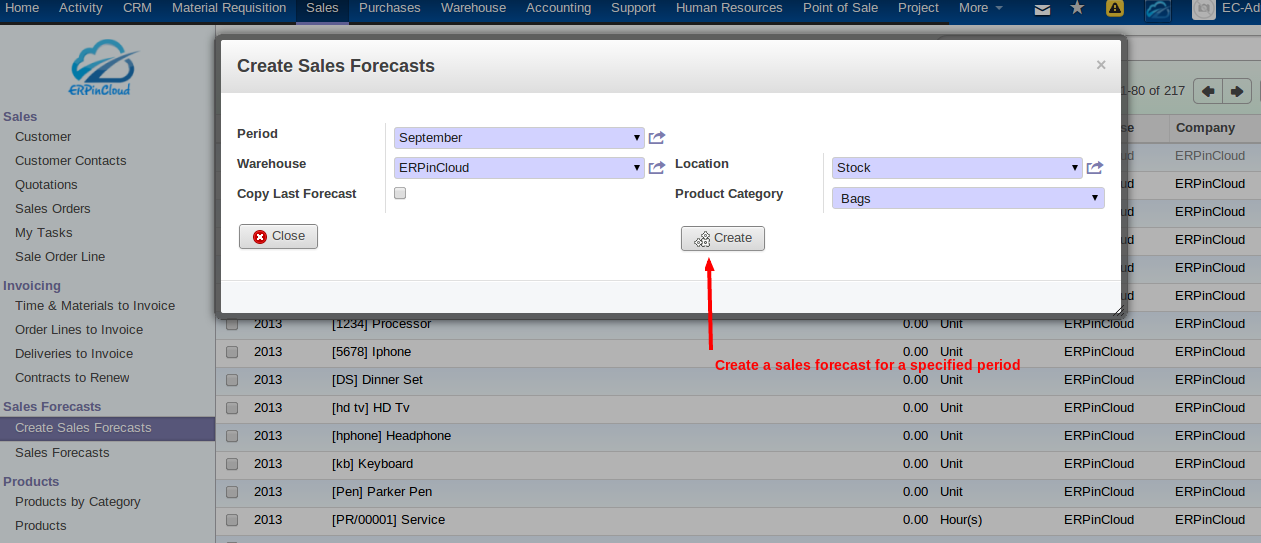Click the '[PR/00001] Service' product cell
The width and height of the screenshot is (1261, 543).
click(x=389, y=520)
